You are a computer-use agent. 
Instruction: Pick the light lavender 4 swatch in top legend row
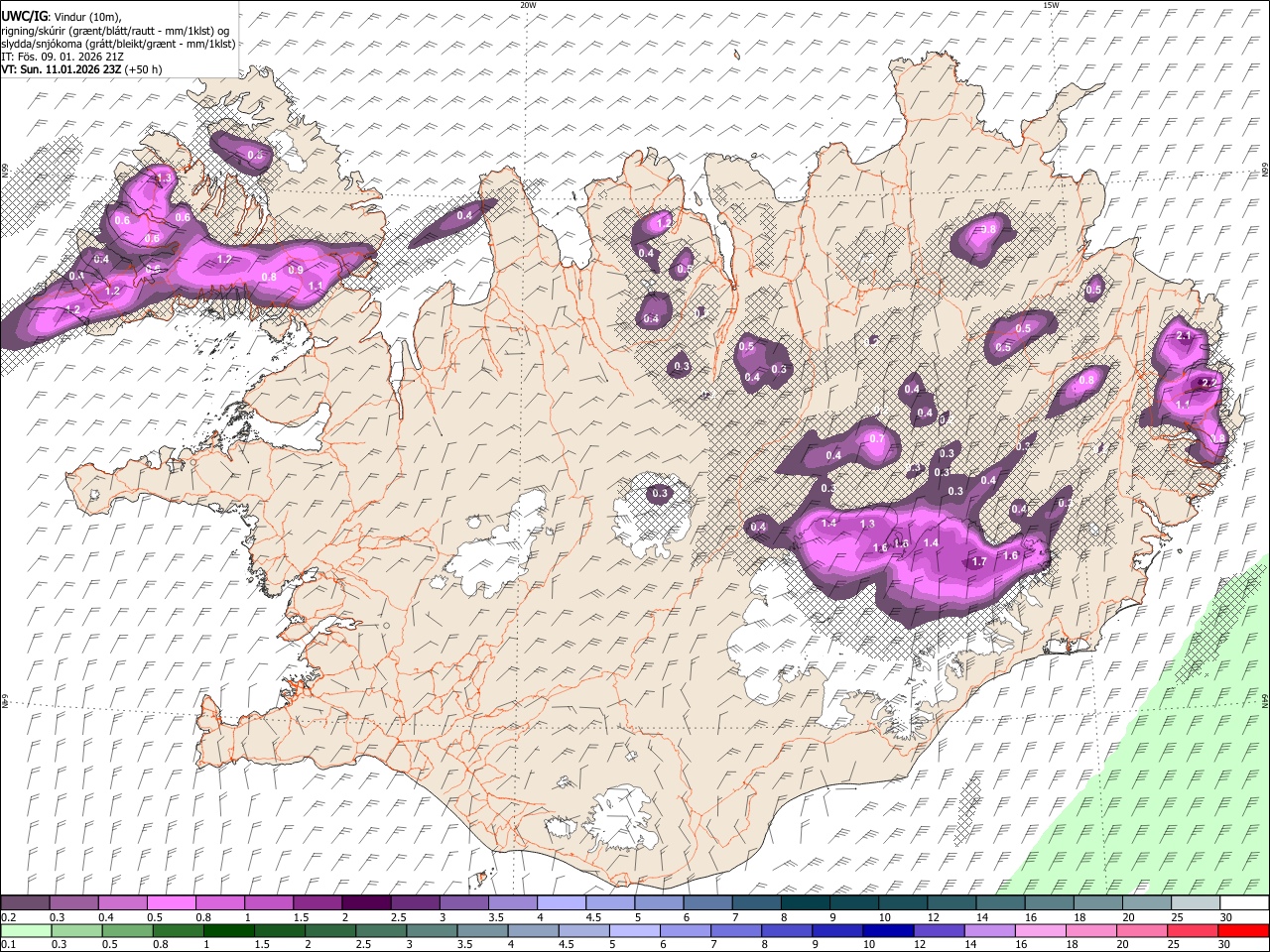pyautogui.click(x=562, y=903)
